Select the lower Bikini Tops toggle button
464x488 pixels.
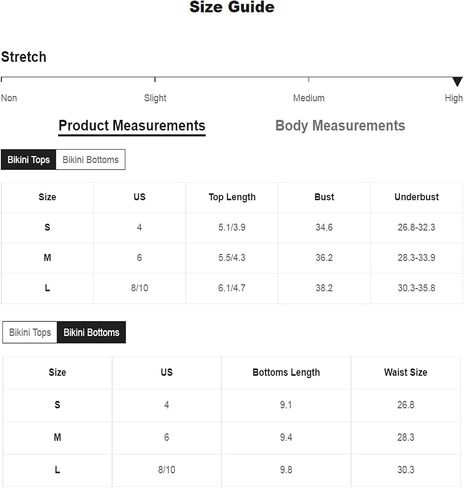coord(30,332)
